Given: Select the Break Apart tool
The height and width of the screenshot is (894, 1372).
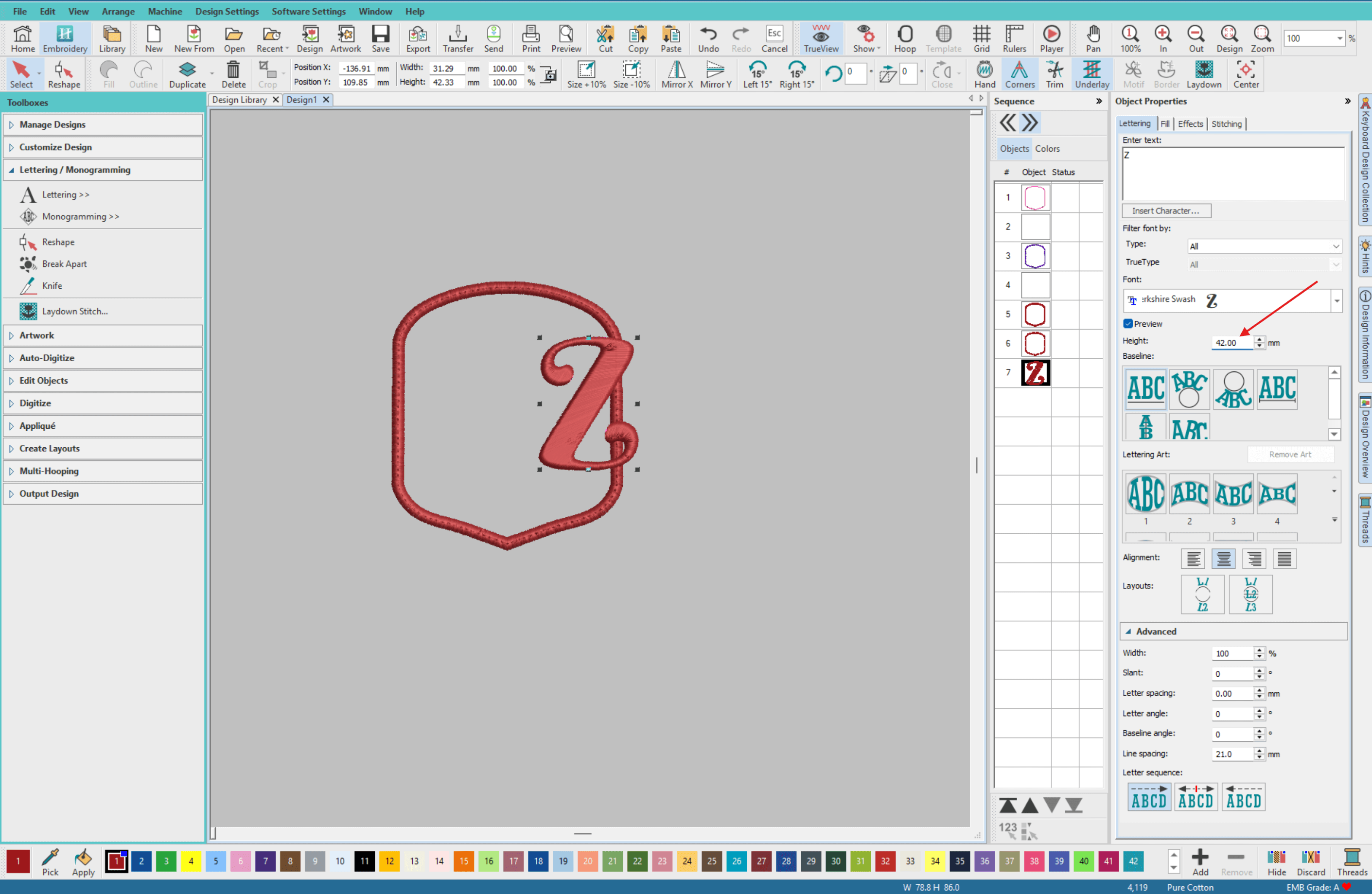Looking at the screenshot, I should pos(65,263).
